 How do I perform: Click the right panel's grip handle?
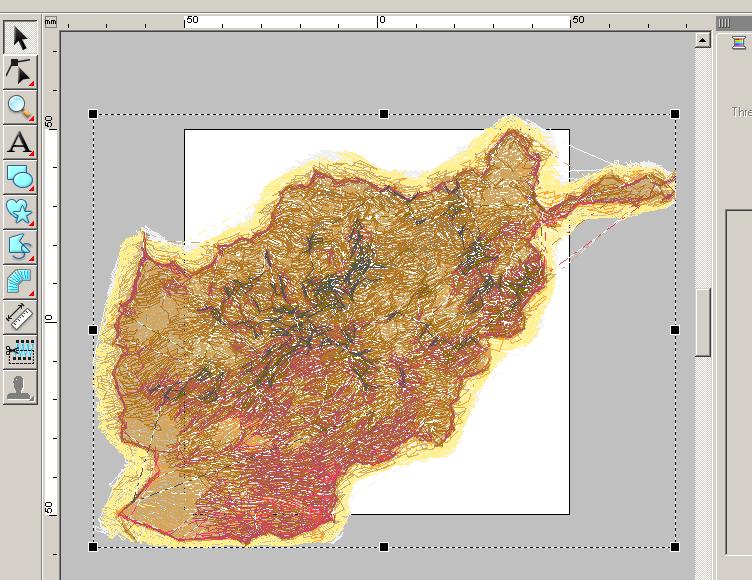(724, 22)
